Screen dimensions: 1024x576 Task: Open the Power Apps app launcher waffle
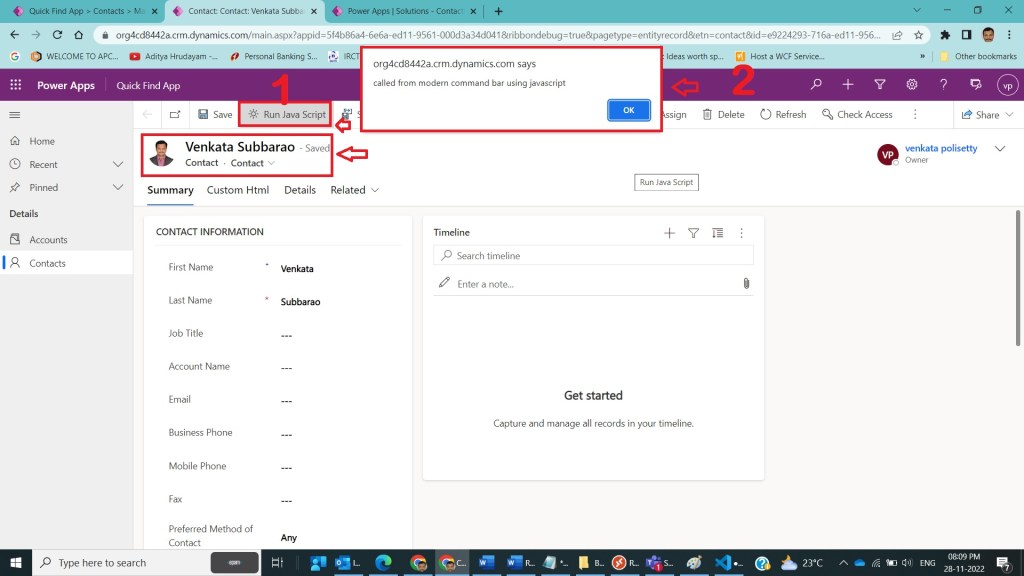[15, 85]
